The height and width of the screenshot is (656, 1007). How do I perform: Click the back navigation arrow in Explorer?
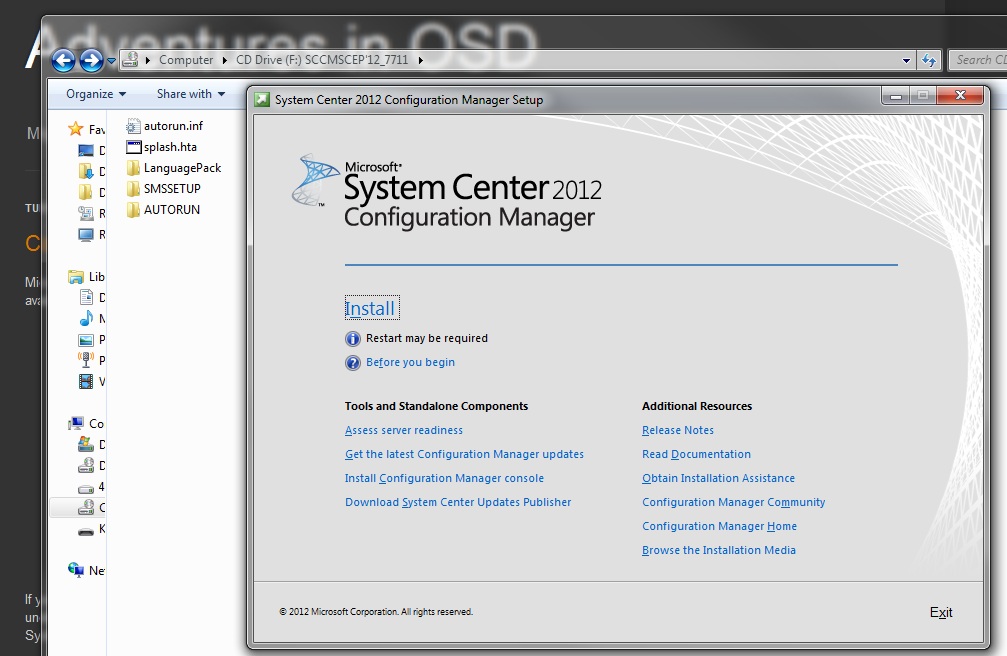62,61
